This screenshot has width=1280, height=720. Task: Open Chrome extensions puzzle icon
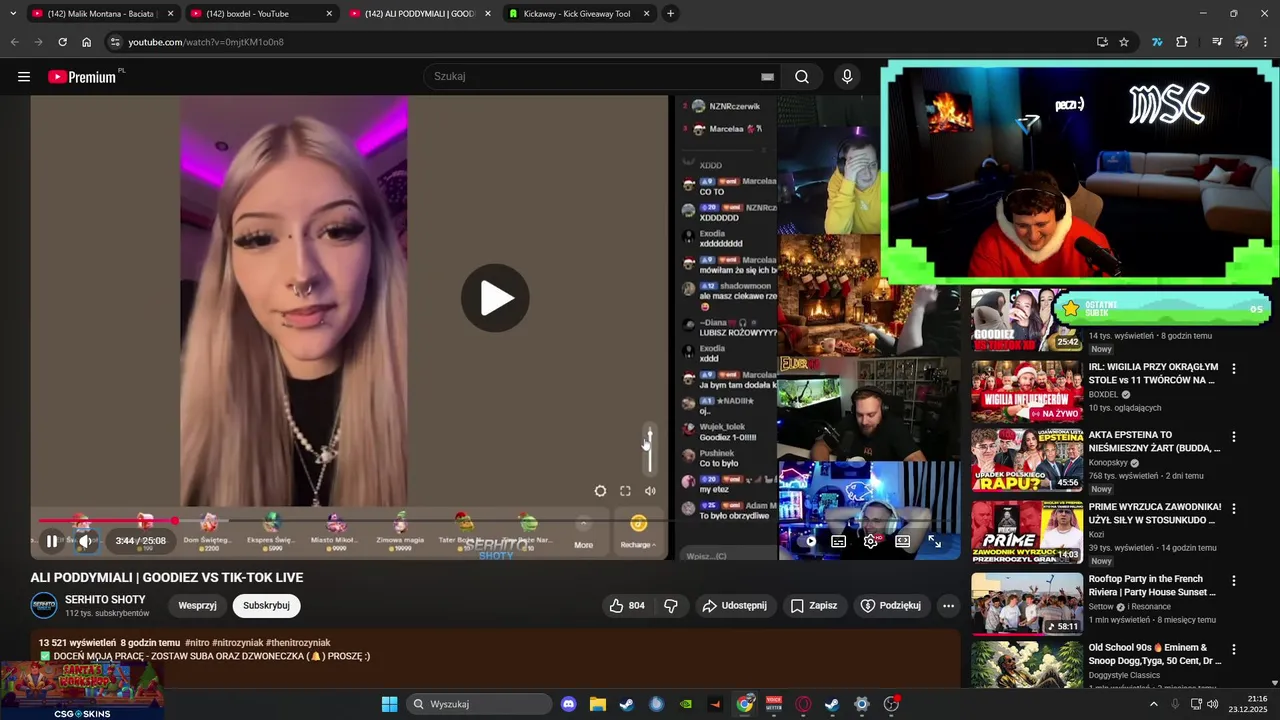(1182, 42)
